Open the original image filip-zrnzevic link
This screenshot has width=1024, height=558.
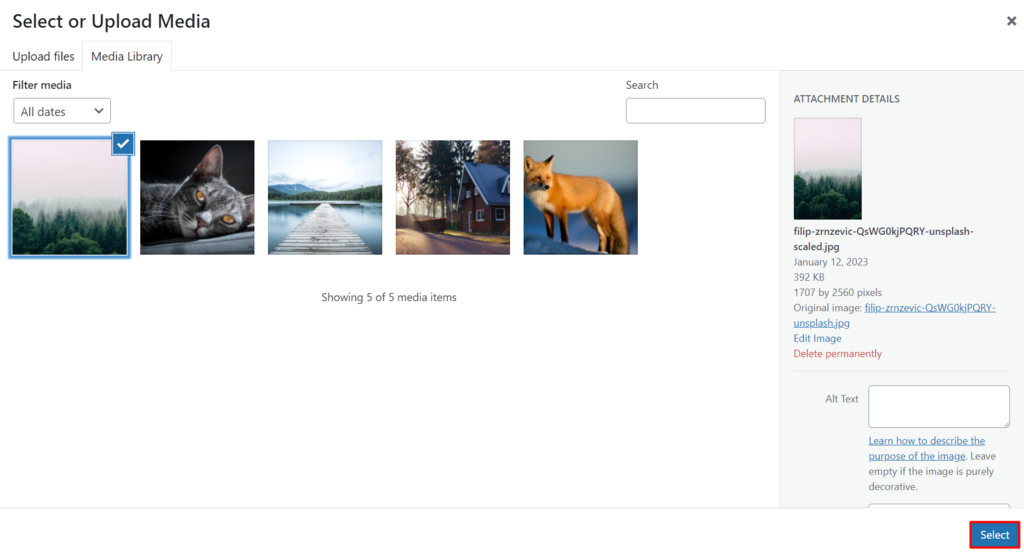click(x=894, y=315)
